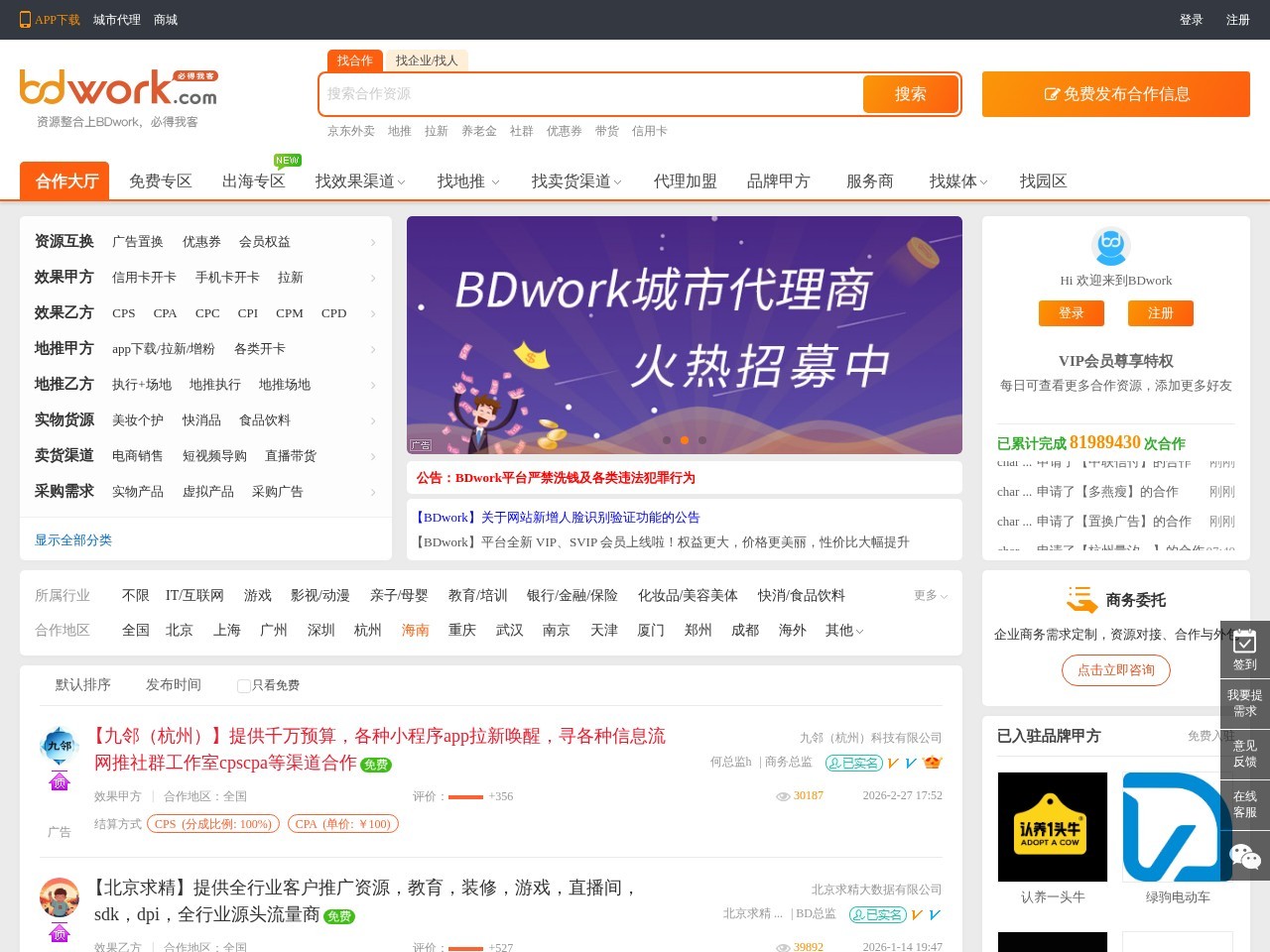Sort by 发布时间
The width and height of the screenshot is (1270, 952).
(x=174, y=685)
